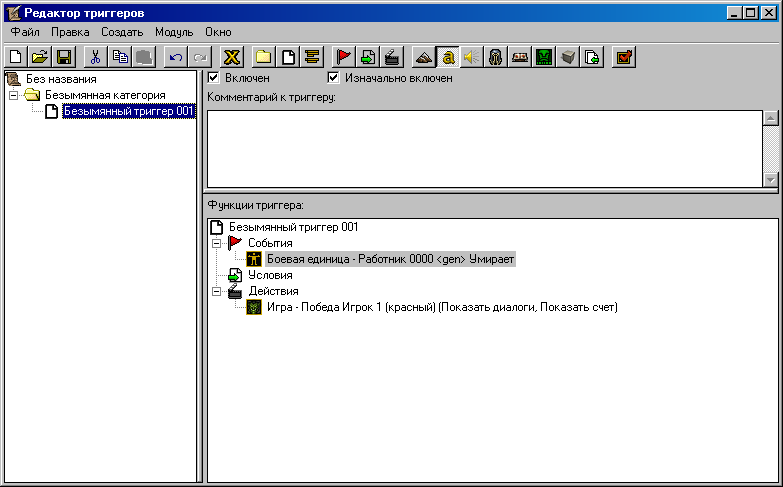Image resolution: width=783 pixels, height=487 pixels.
Task: Collapse the "Безымянная категория" tree node
Action: click(x=13, y=95)
